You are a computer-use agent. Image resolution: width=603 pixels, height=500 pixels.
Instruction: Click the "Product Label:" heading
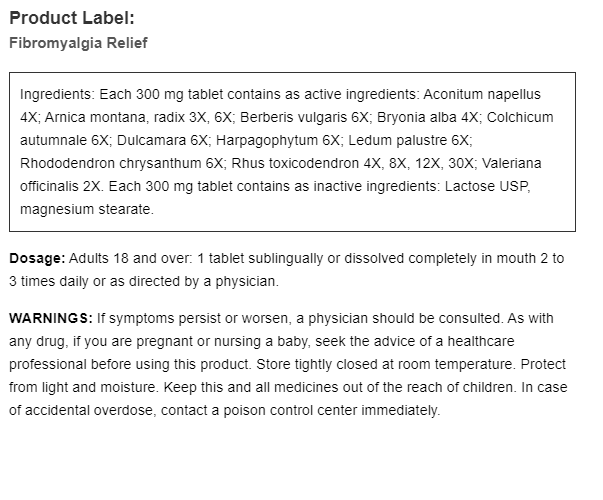click(x=71, y=19)
